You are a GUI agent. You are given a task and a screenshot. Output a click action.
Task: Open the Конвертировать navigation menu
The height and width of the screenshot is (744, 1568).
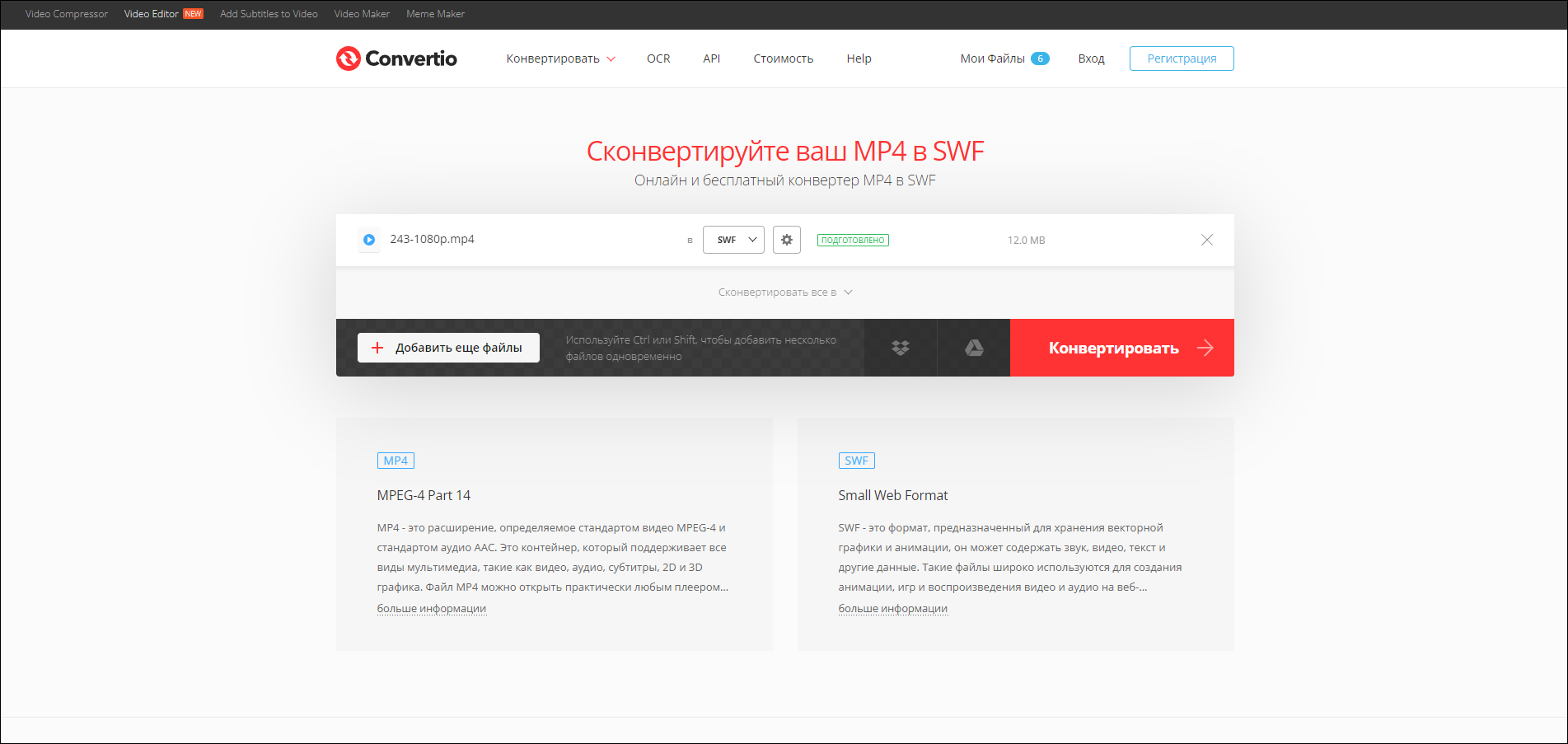tap(560, 58)
